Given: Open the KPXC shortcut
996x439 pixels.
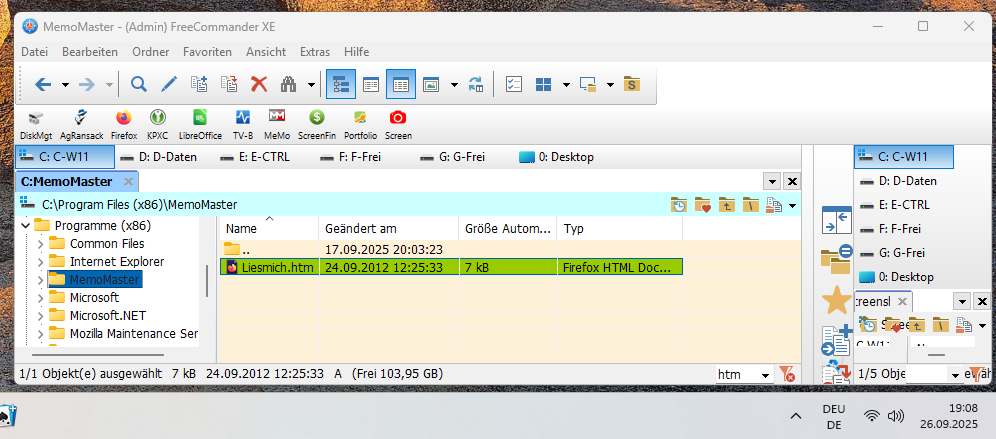Looking at the screenshot, I should tap(158, 124).
